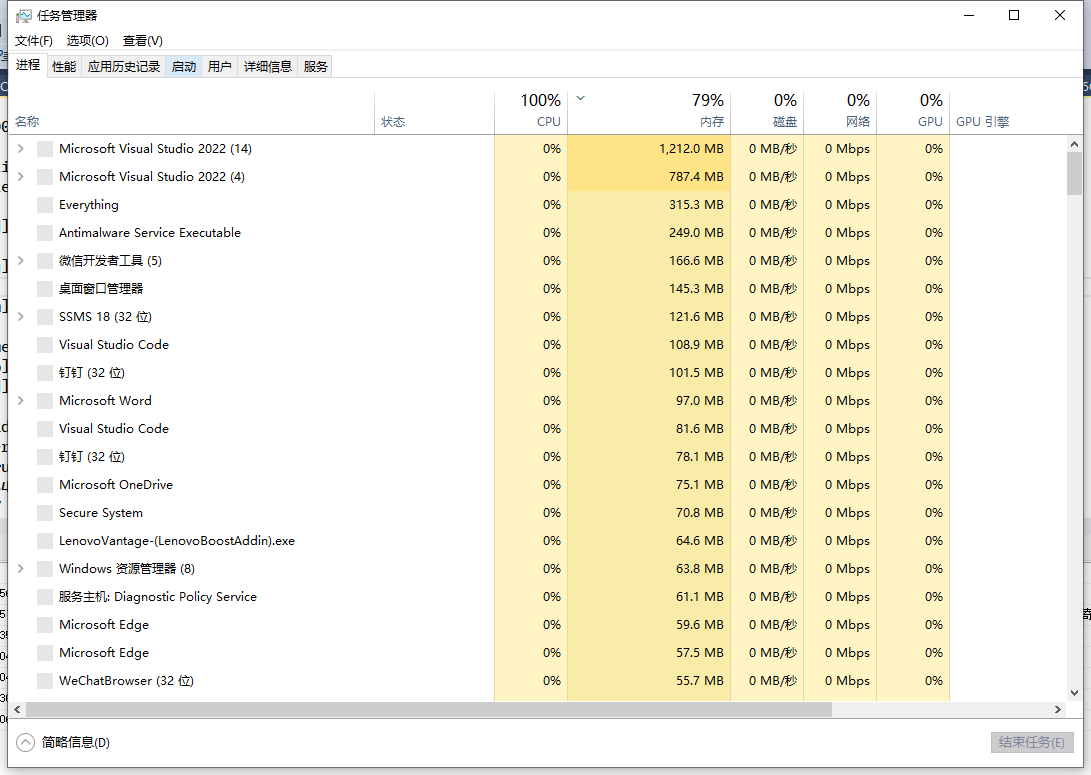Expand Microsoft Visual Studio 2022 (4) group
Screen dimensions: 1091x775
(x=21, y=177)
